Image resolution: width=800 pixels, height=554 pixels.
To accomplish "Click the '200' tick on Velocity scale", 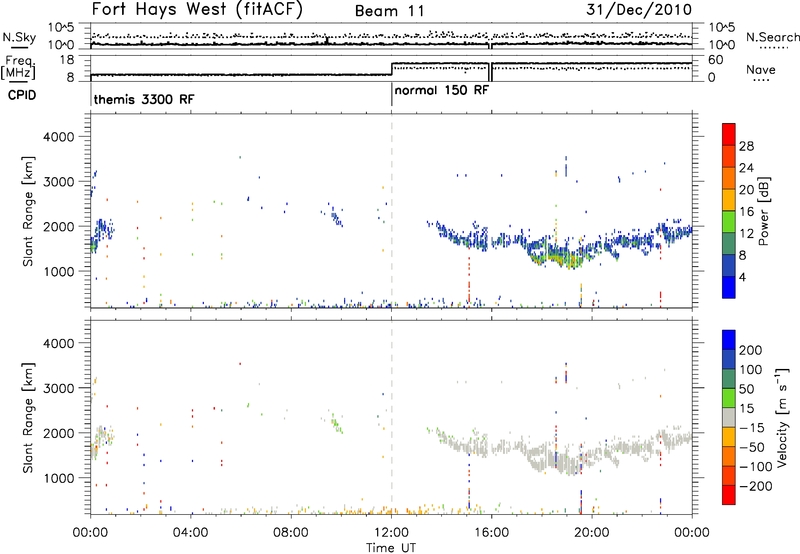I will 751,350.
